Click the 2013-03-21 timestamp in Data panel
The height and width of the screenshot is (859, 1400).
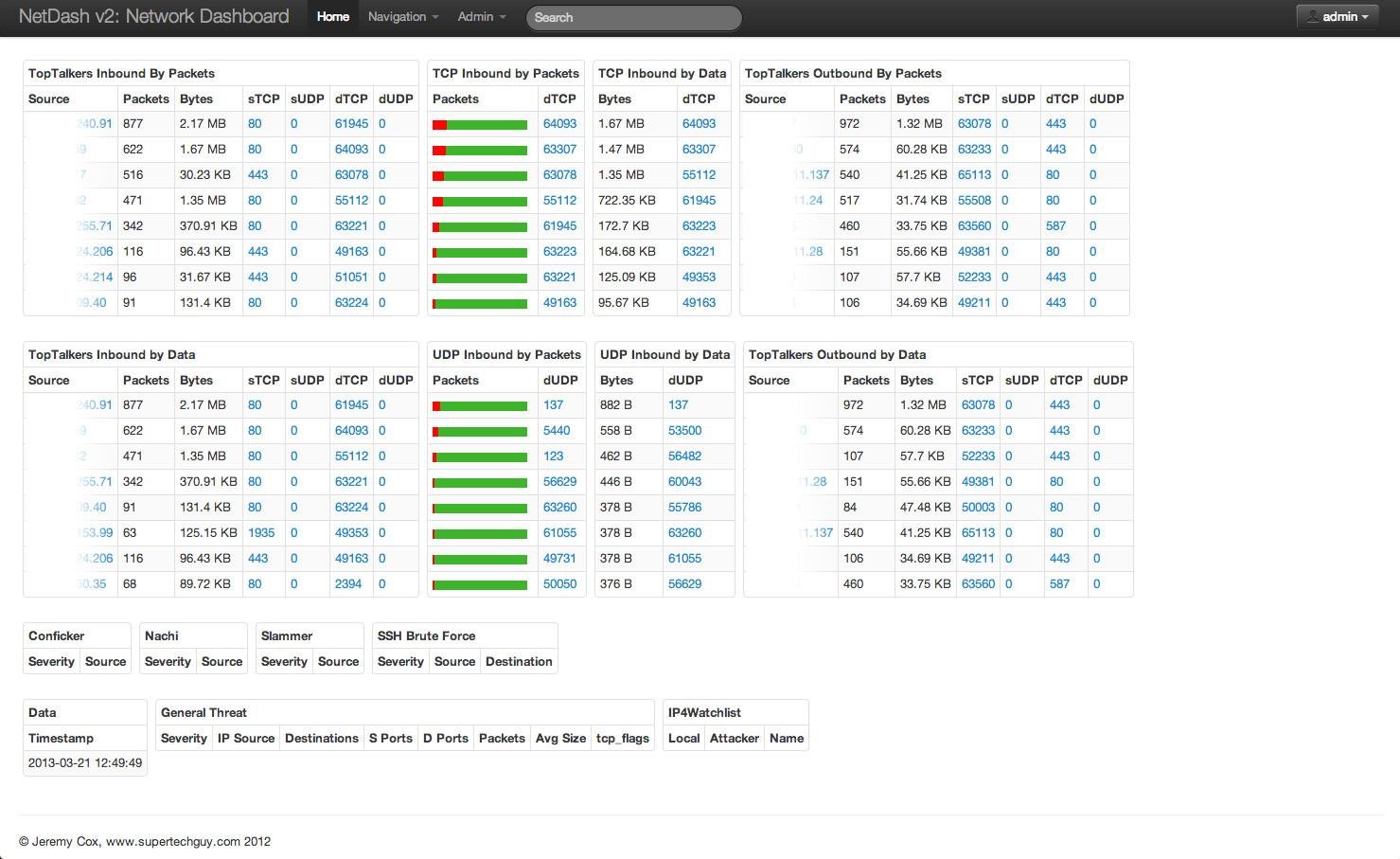[x=84, y=762]
